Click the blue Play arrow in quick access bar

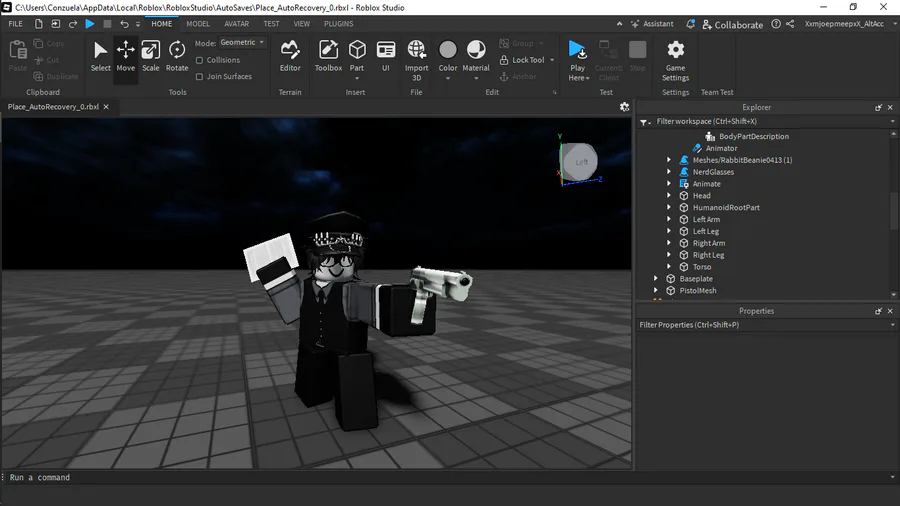coord(90,24)
